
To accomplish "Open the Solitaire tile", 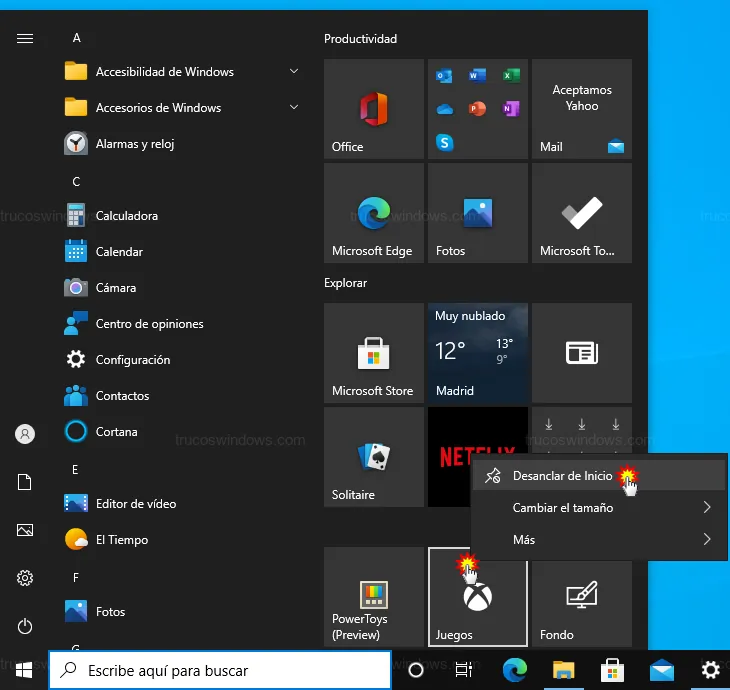I will tap(373, 457).
